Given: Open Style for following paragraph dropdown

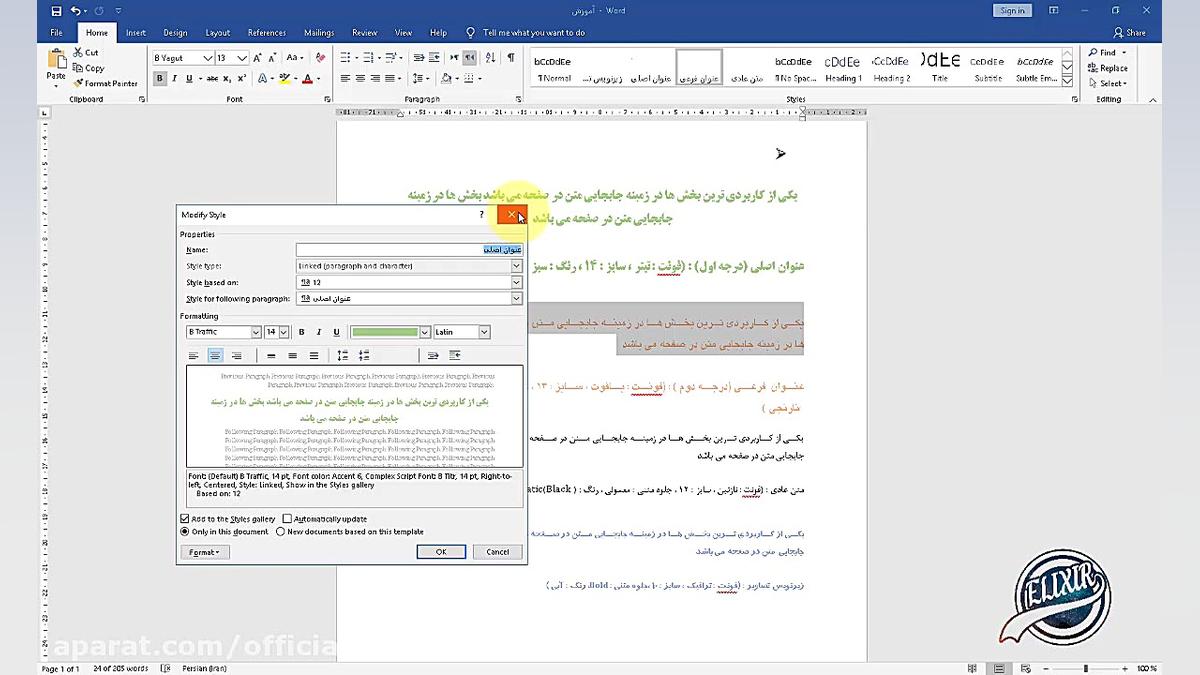Looking at the screenshot, I should tap(516, 299).
